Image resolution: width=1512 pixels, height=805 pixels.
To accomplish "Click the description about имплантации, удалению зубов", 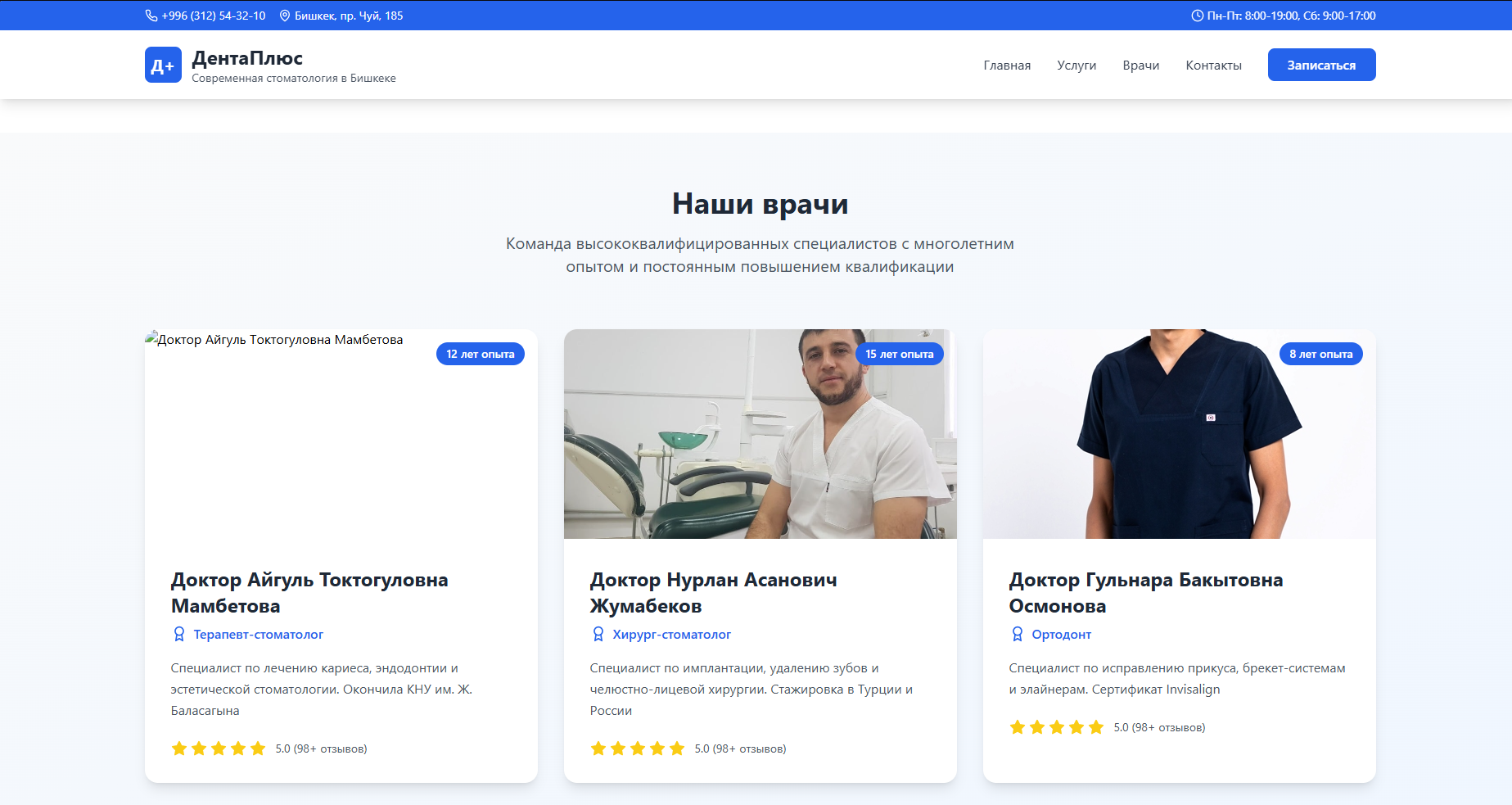I will click(751, 690).
